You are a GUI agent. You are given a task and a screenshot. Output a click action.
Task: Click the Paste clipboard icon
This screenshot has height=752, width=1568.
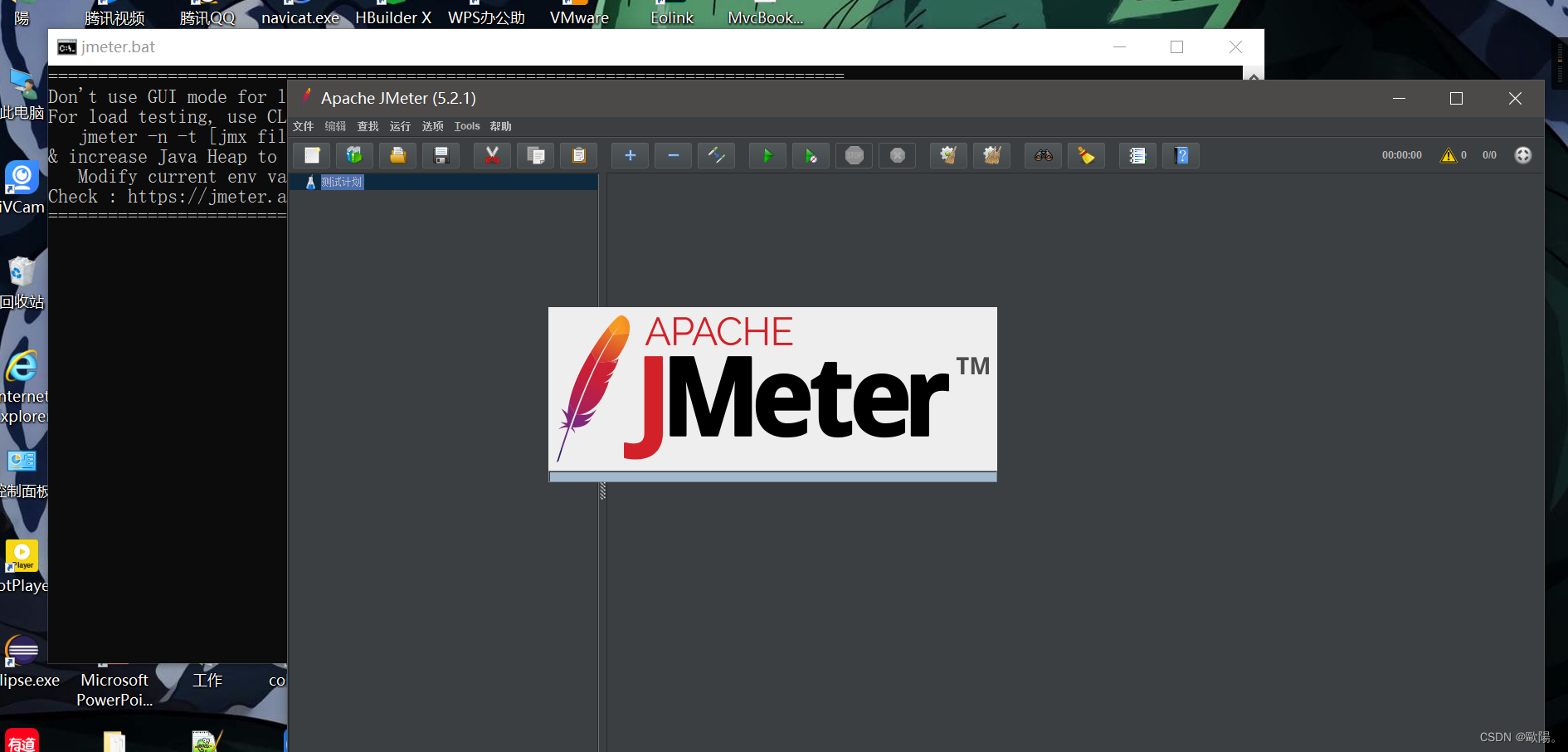click(579, 155)
